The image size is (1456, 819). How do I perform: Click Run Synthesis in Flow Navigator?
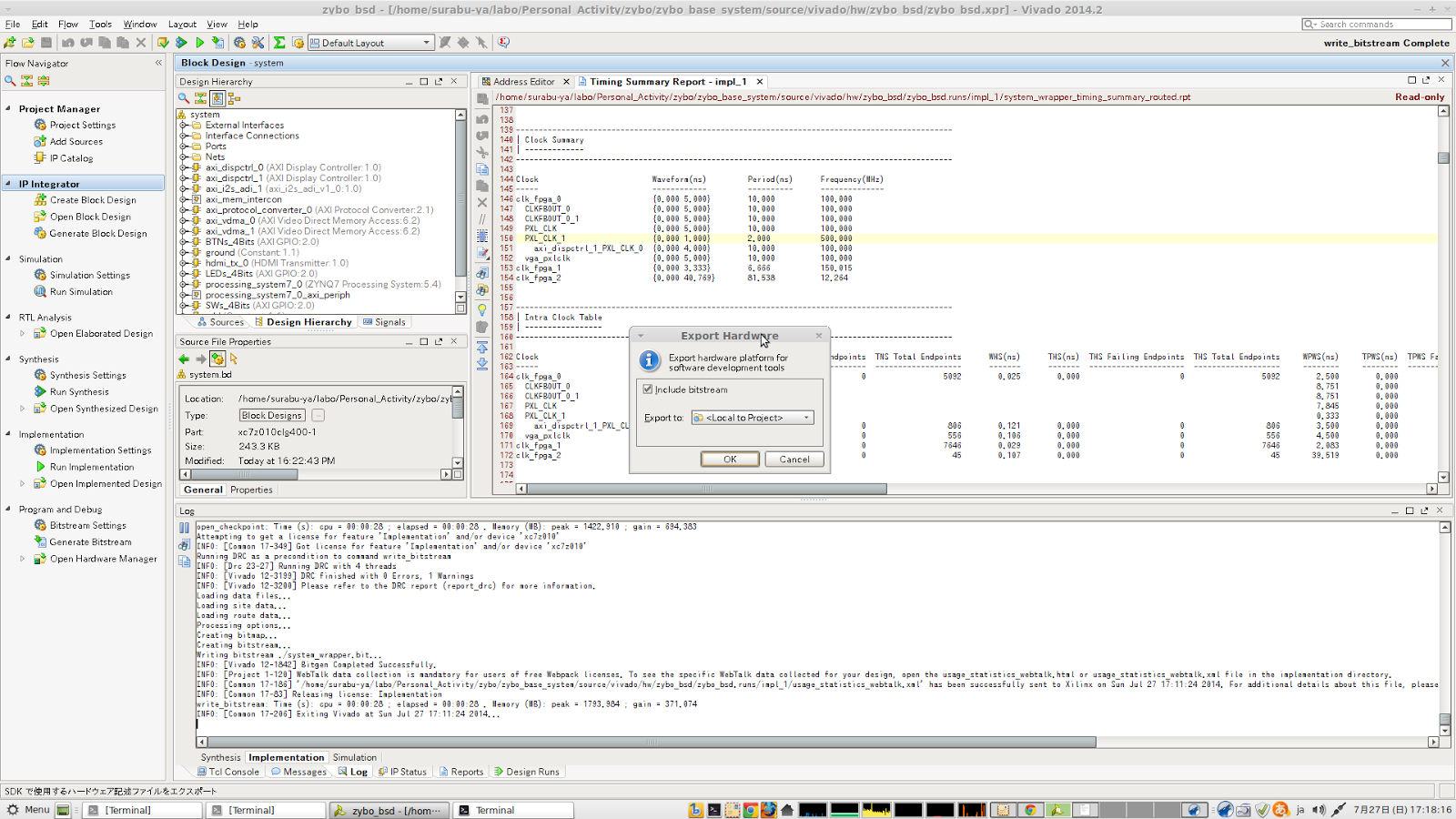tap(79, 392)
